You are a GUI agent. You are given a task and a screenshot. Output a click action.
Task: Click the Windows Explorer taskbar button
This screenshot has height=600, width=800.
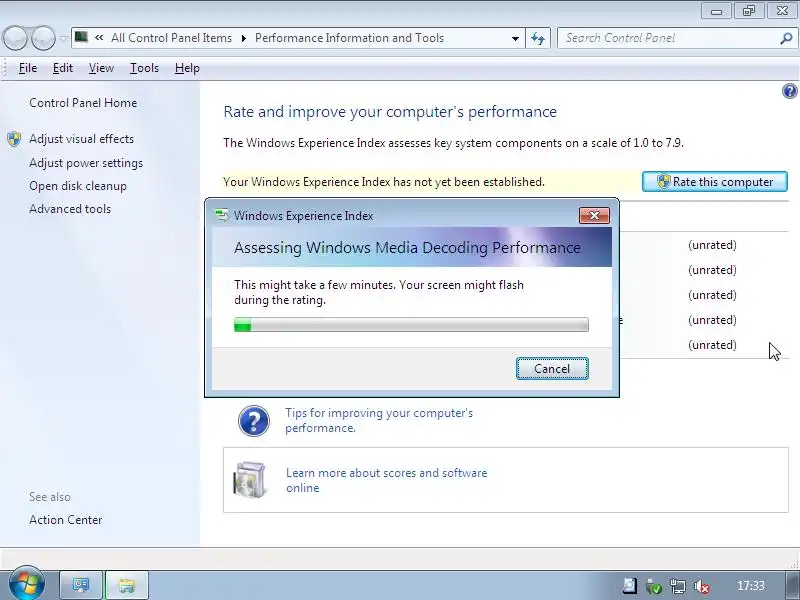(127, 585)
